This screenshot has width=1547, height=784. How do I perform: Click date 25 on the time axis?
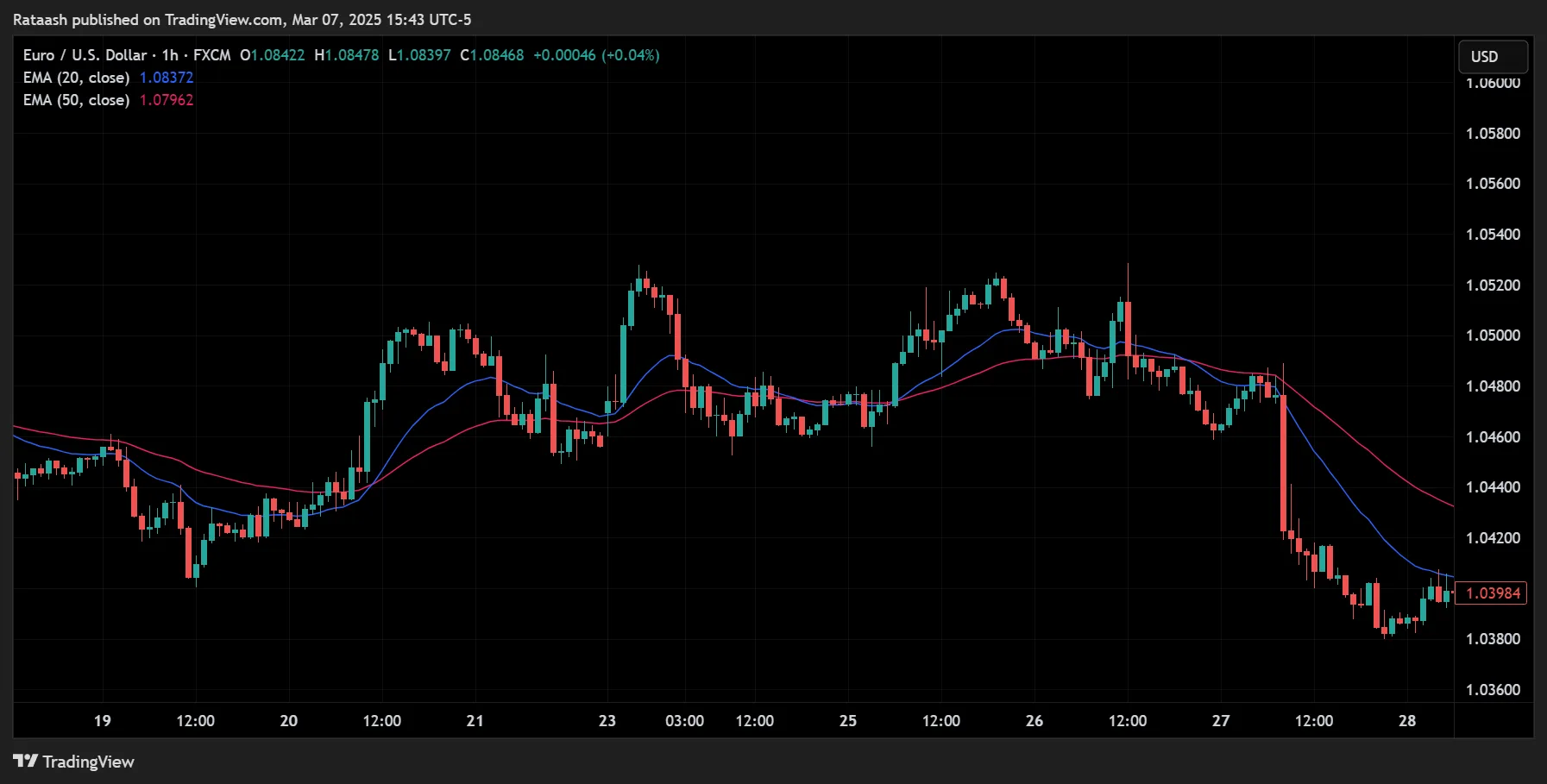[848, 721]
